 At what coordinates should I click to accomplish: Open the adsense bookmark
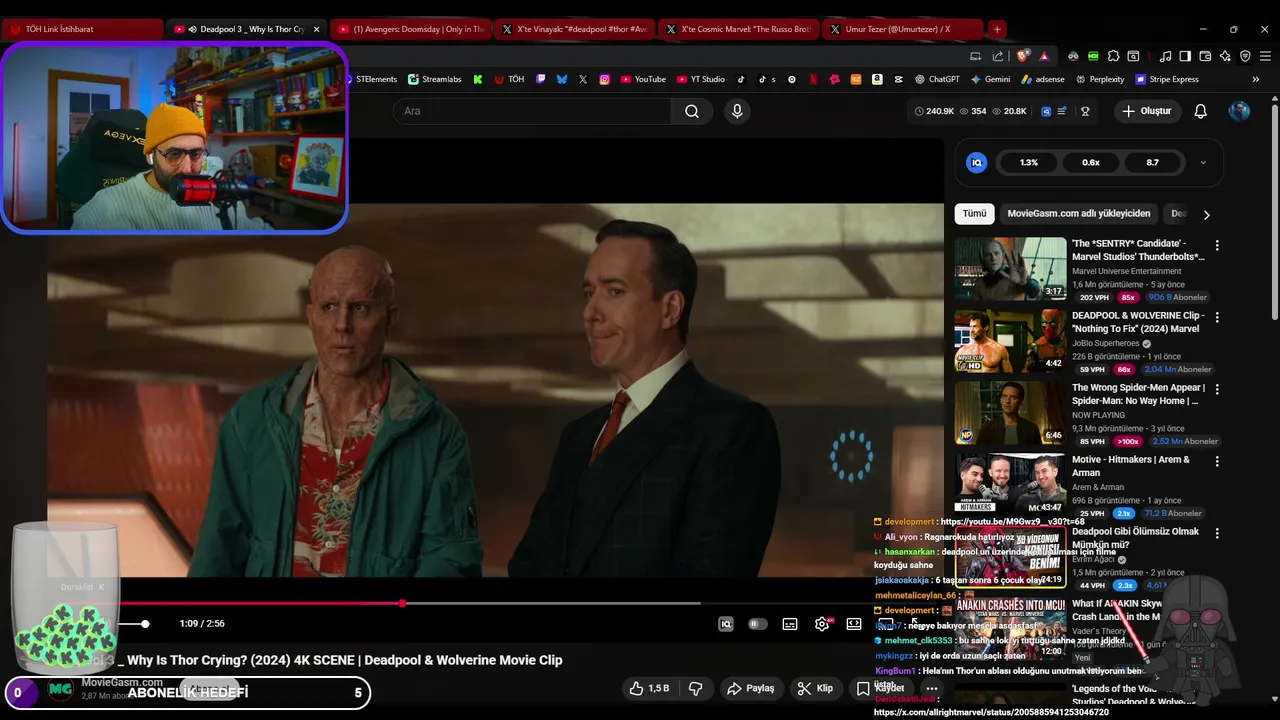coord(1043,79)
